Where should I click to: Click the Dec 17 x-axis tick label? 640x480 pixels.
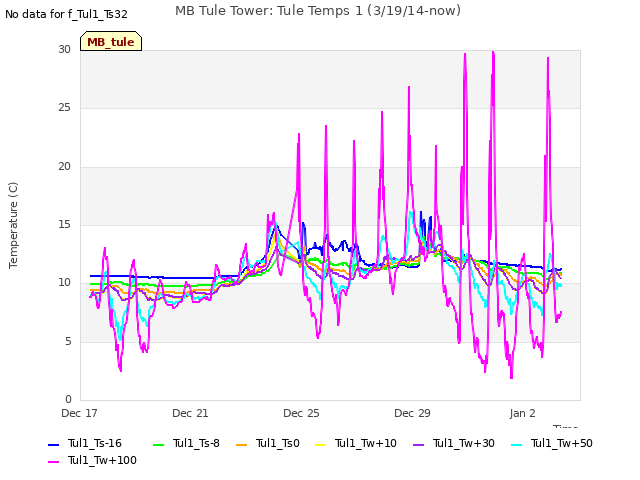79,413
